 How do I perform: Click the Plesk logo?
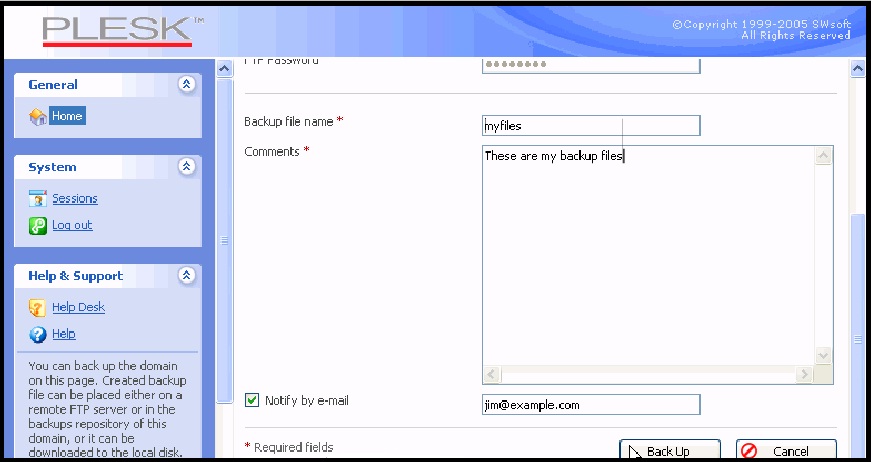tap(123, 31)
